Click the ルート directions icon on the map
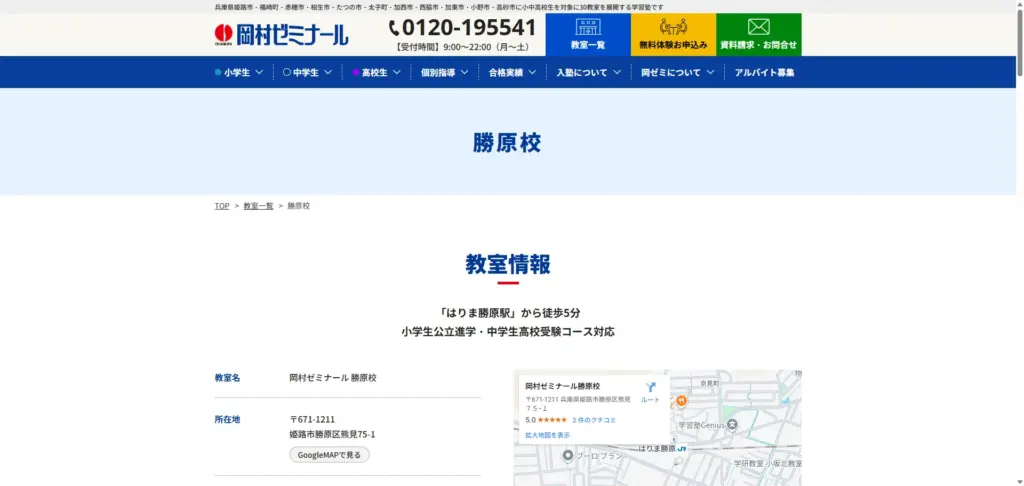 click(650, 387)
